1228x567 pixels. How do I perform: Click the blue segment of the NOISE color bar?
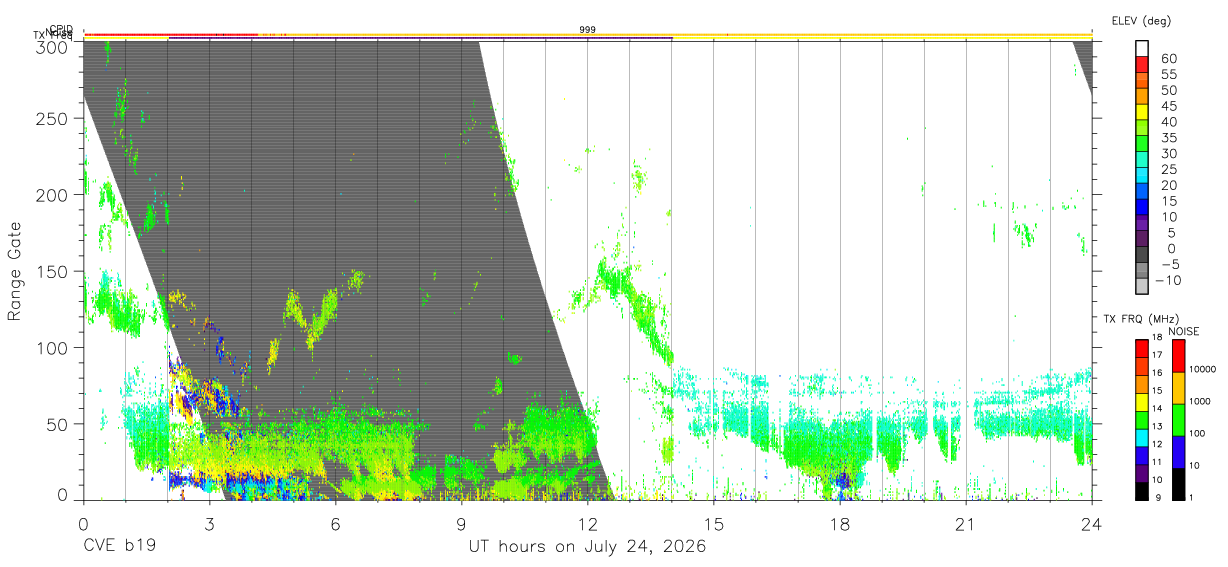click(1178, 451)
